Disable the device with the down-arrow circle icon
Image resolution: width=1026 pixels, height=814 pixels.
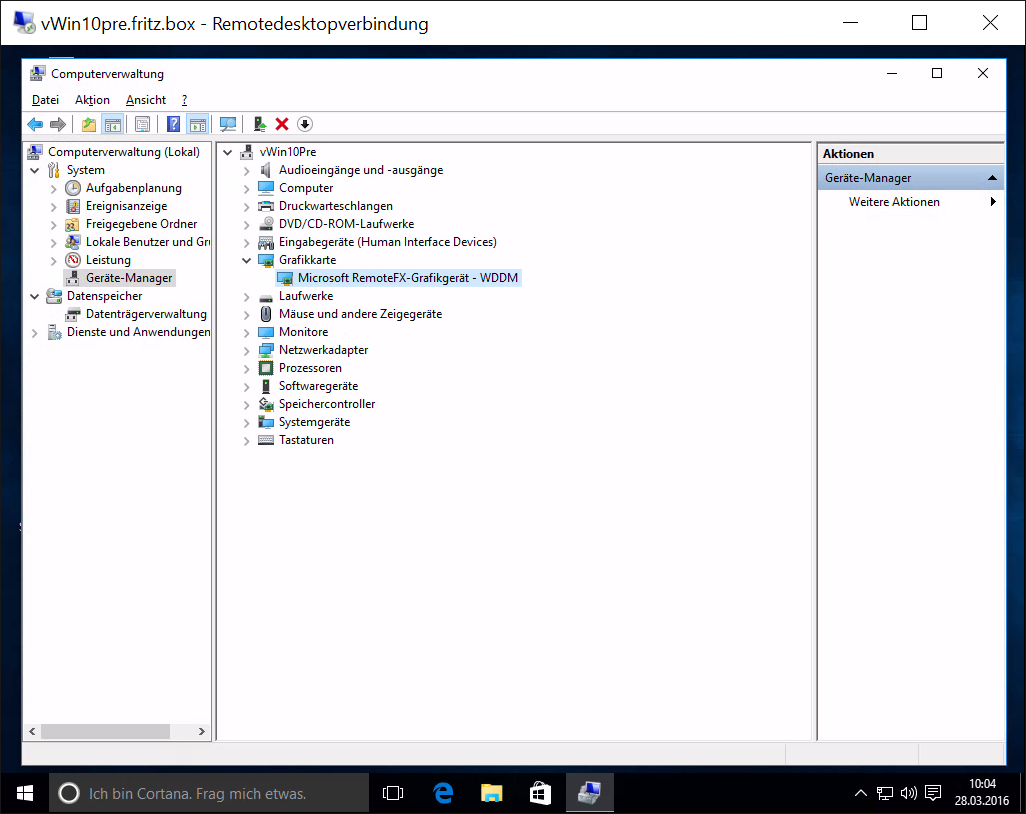(x=305, y=124)
